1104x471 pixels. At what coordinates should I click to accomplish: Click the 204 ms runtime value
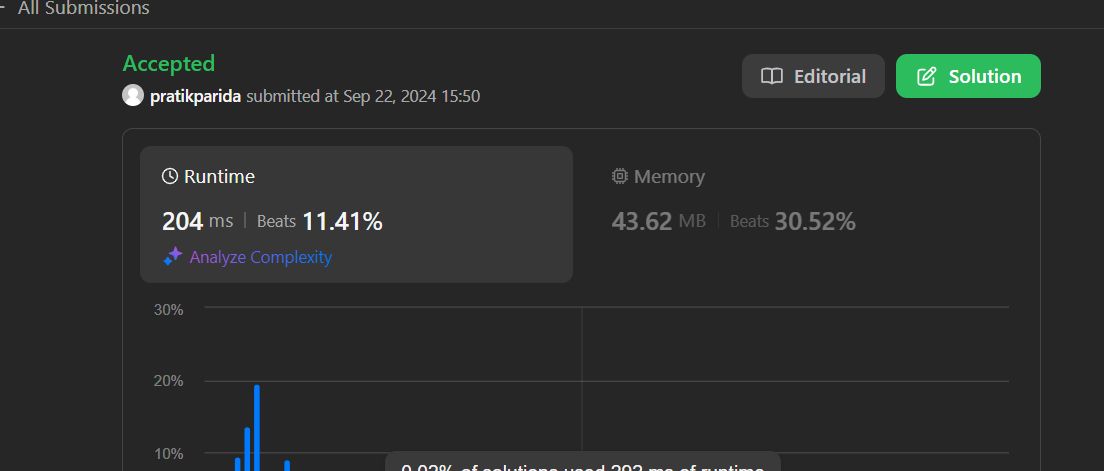point(197,222)
